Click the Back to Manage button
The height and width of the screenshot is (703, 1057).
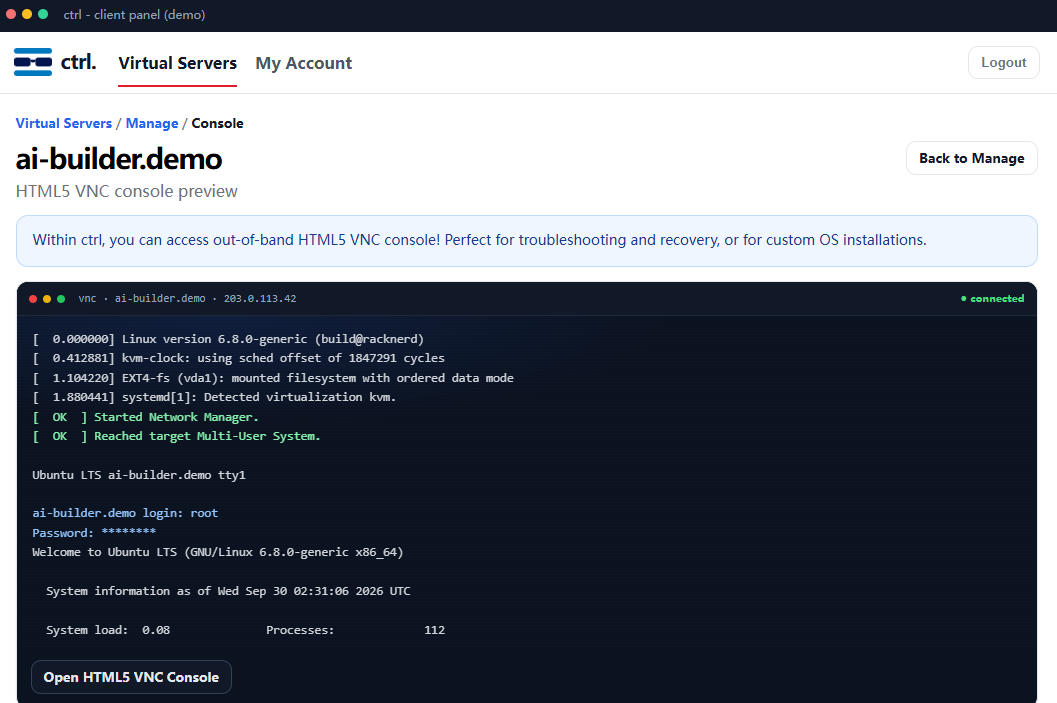pyautogui.click(x=971, y=158)
